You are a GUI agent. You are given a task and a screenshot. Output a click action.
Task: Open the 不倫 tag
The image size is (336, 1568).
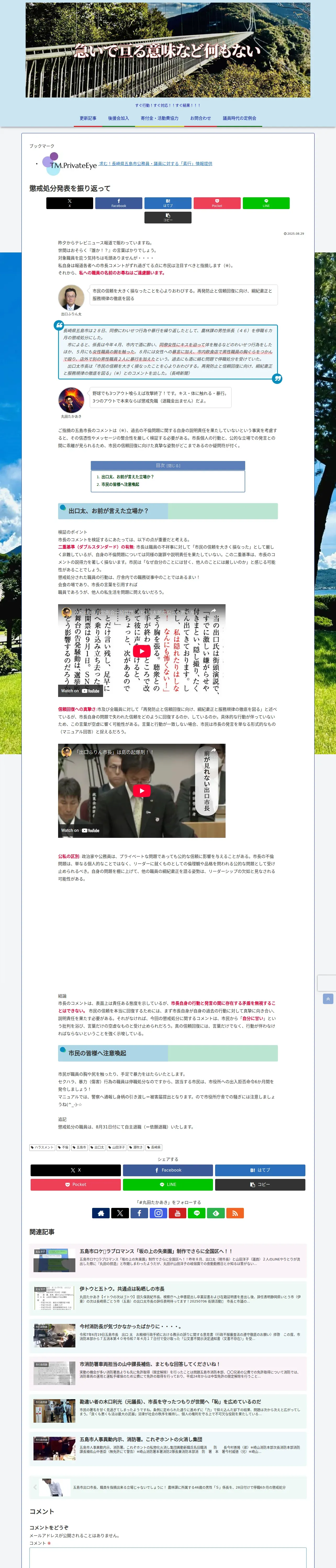click(x=63, y=1148)
